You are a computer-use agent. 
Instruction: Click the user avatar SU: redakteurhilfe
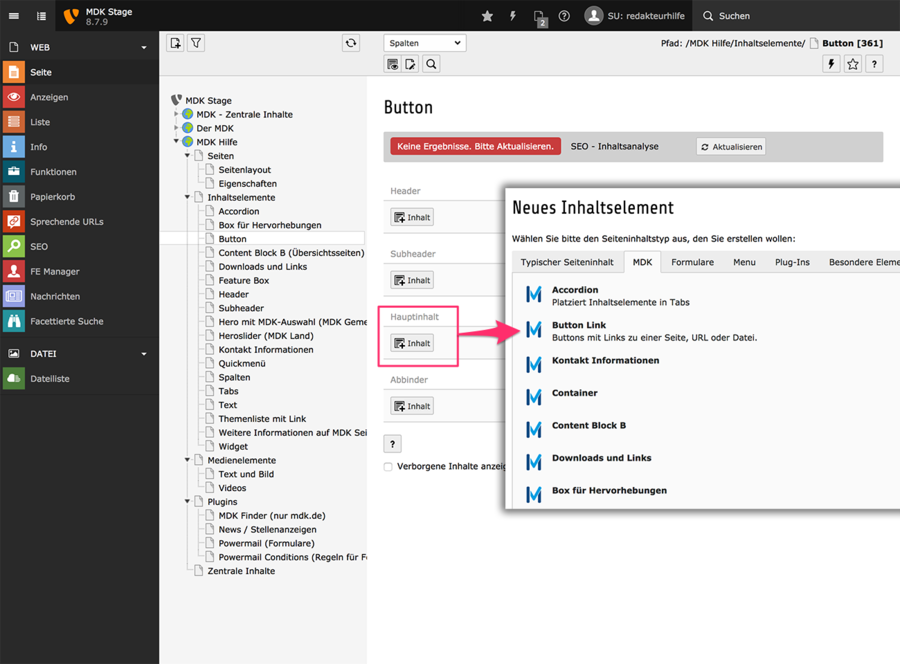click(x=634, y=15)
